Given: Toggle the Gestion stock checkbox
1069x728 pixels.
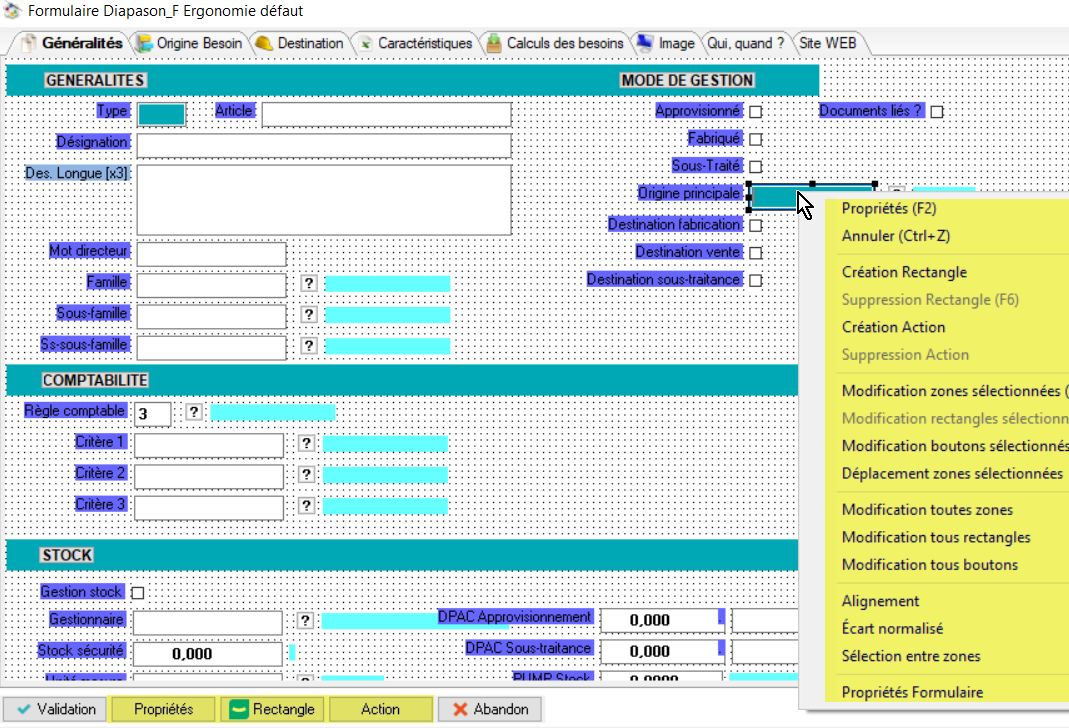Looking at the screenshot, I should pyautogui.click(x=137, y=592).
